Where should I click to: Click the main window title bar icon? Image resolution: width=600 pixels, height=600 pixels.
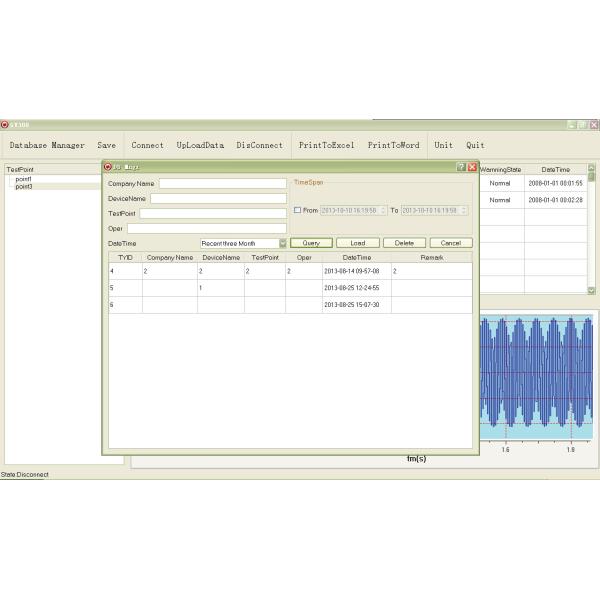click(5, 124)
